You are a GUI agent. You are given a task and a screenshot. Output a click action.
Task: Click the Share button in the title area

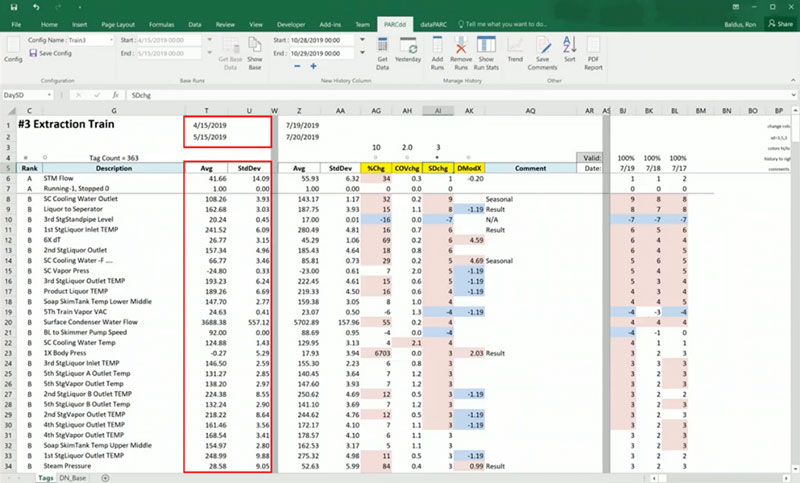[x=781, y=24]
